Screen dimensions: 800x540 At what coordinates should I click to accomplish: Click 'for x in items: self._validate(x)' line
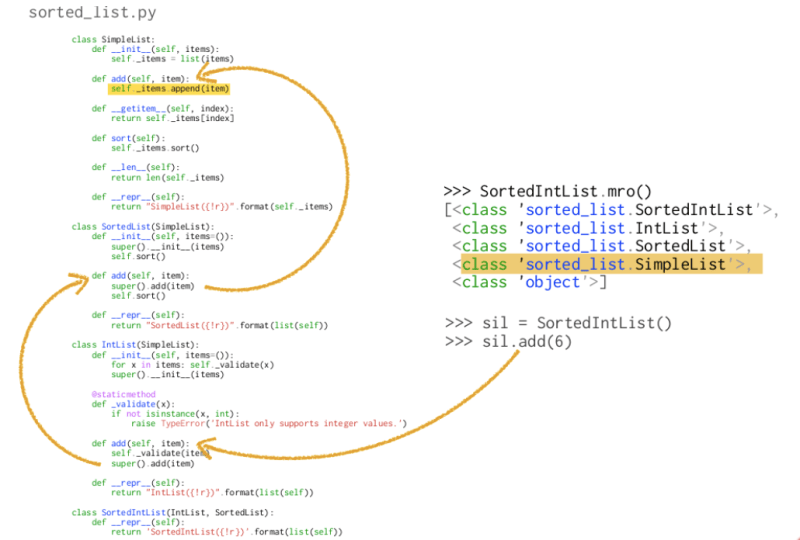click(x=192, y=364)
